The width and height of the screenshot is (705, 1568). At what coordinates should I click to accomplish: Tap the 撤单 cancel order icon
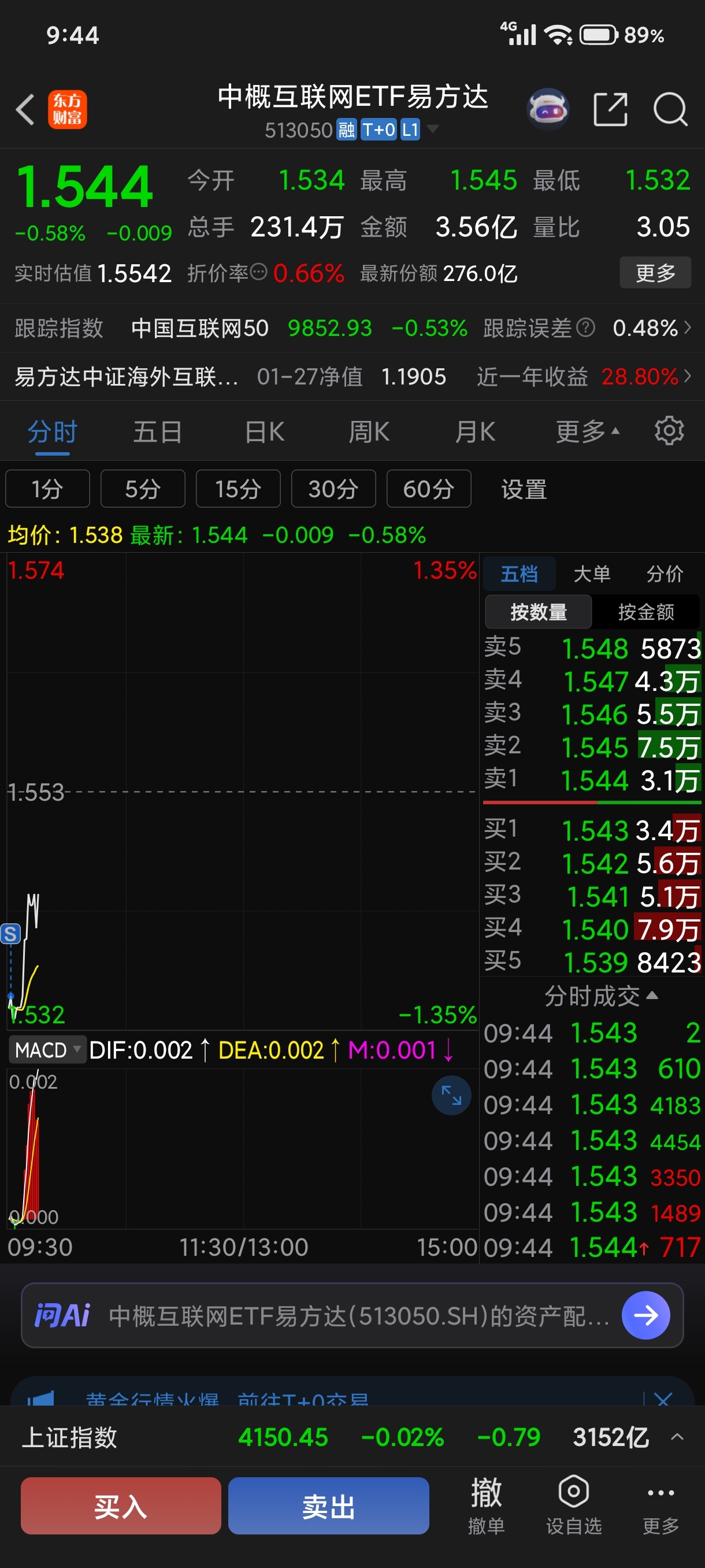pos(486,1506)
